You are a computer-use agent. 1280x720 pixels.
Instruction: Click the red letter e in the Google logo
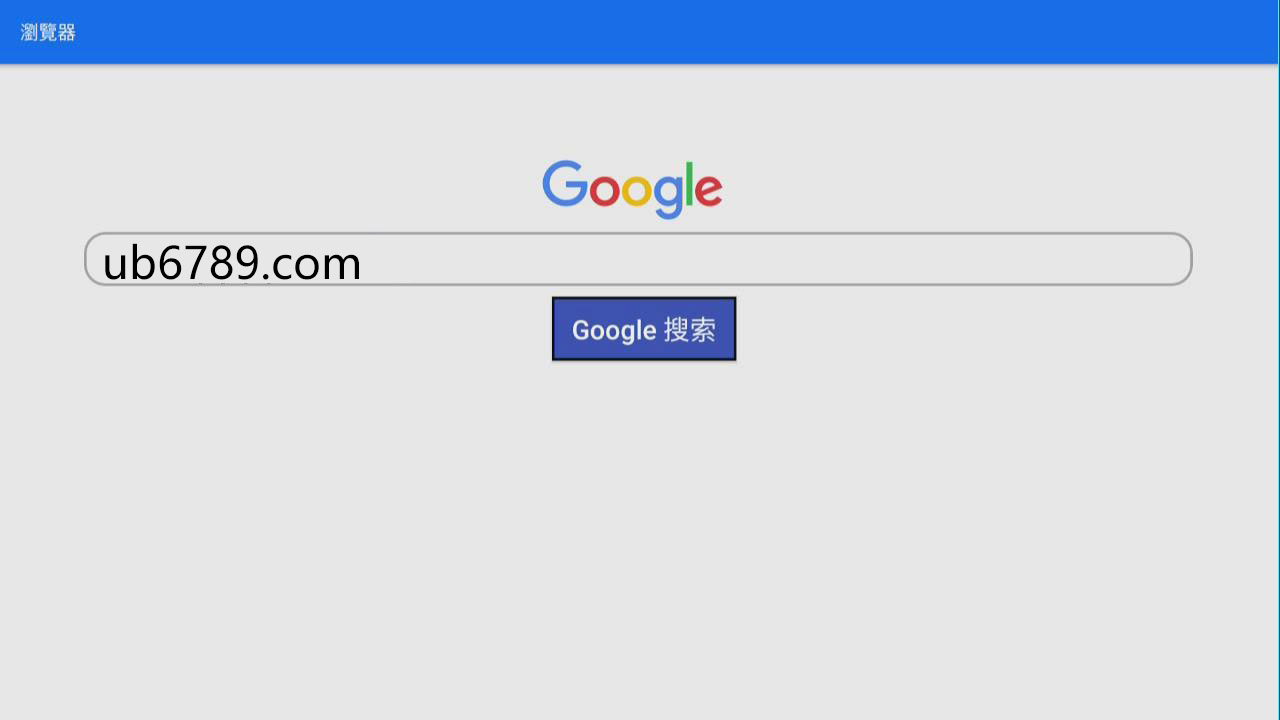(709, 190)
